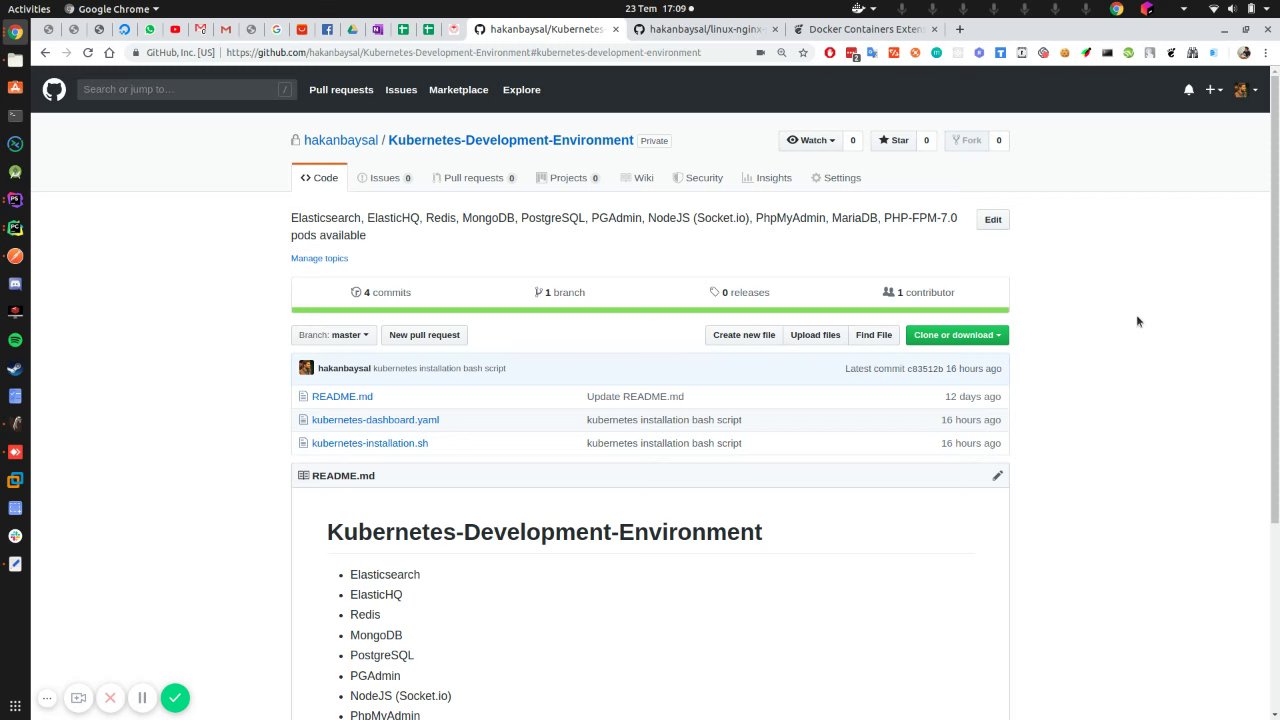Click the zoom magnifier icon in address bar
Screen dimensions: 1280x720
pos(782,52)
